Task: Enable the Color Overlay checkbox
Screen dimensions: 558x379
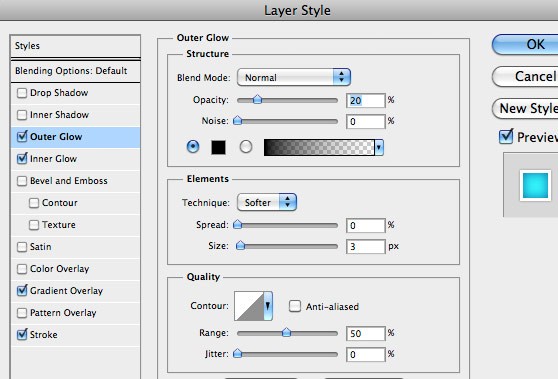Action: coord(22,269)
